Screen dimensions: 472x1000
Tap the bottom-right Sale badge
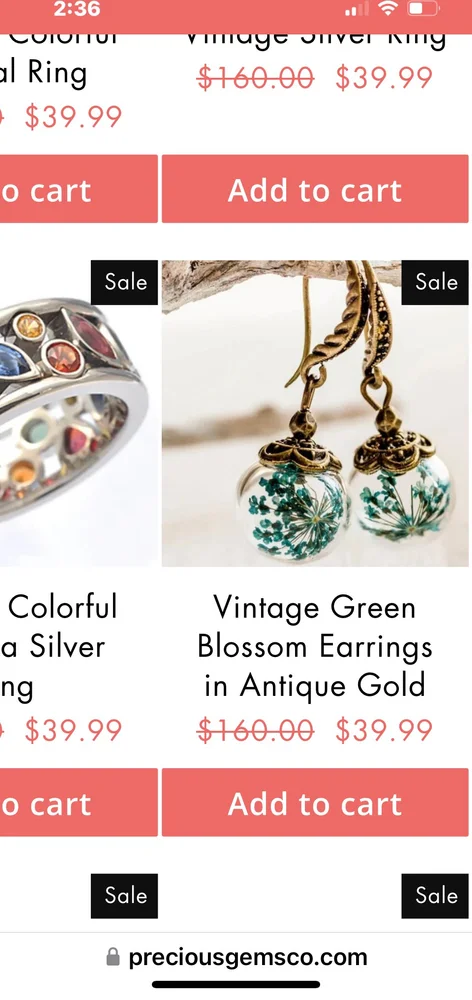(435, 895)
